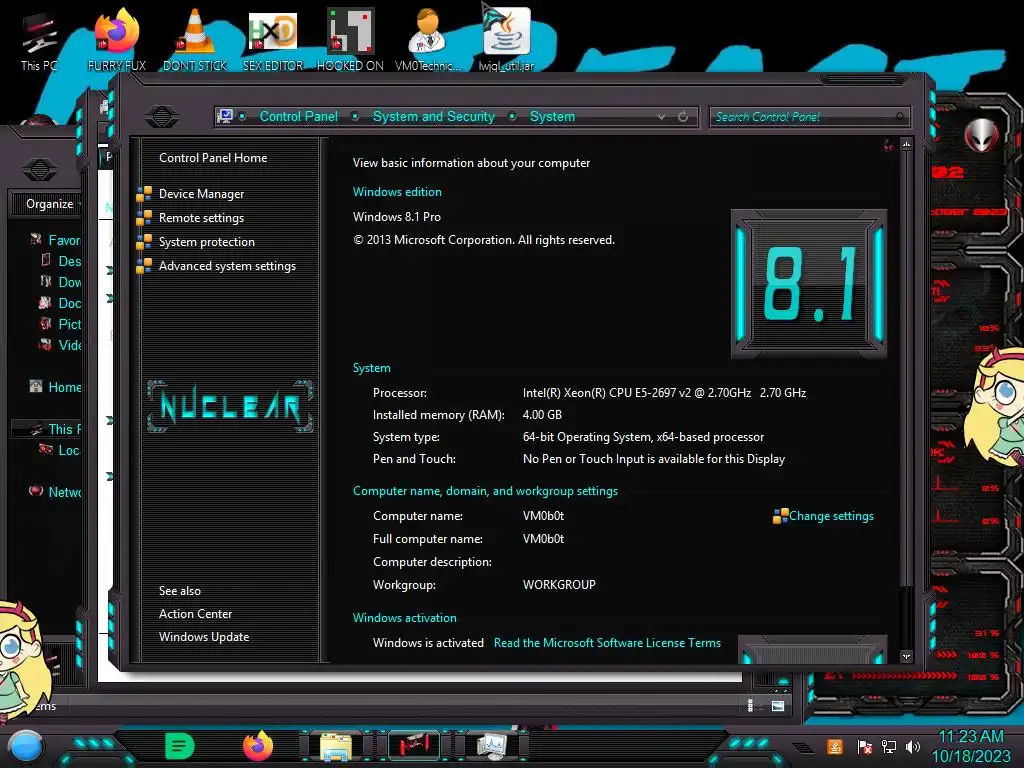Open the address bar history dropdown

tap(662, 117)
